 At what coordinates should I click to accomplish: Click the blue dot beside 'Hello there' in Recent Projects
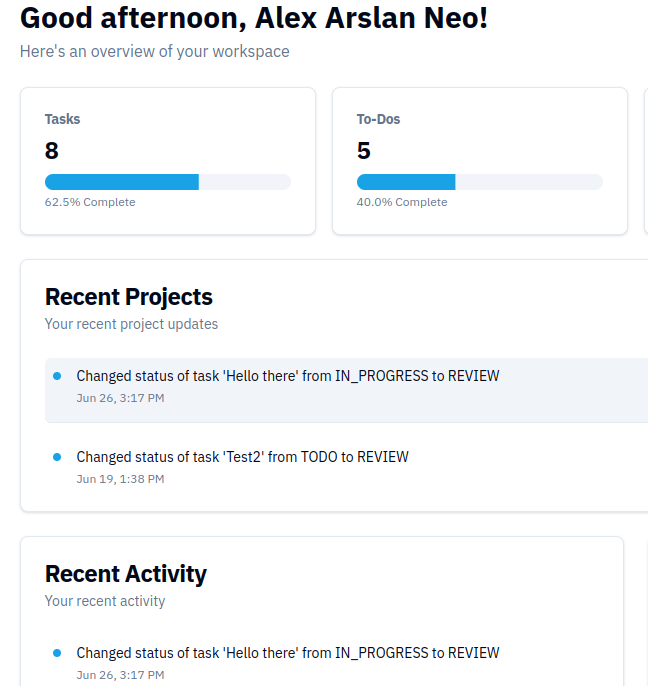[x=57, y=376]
